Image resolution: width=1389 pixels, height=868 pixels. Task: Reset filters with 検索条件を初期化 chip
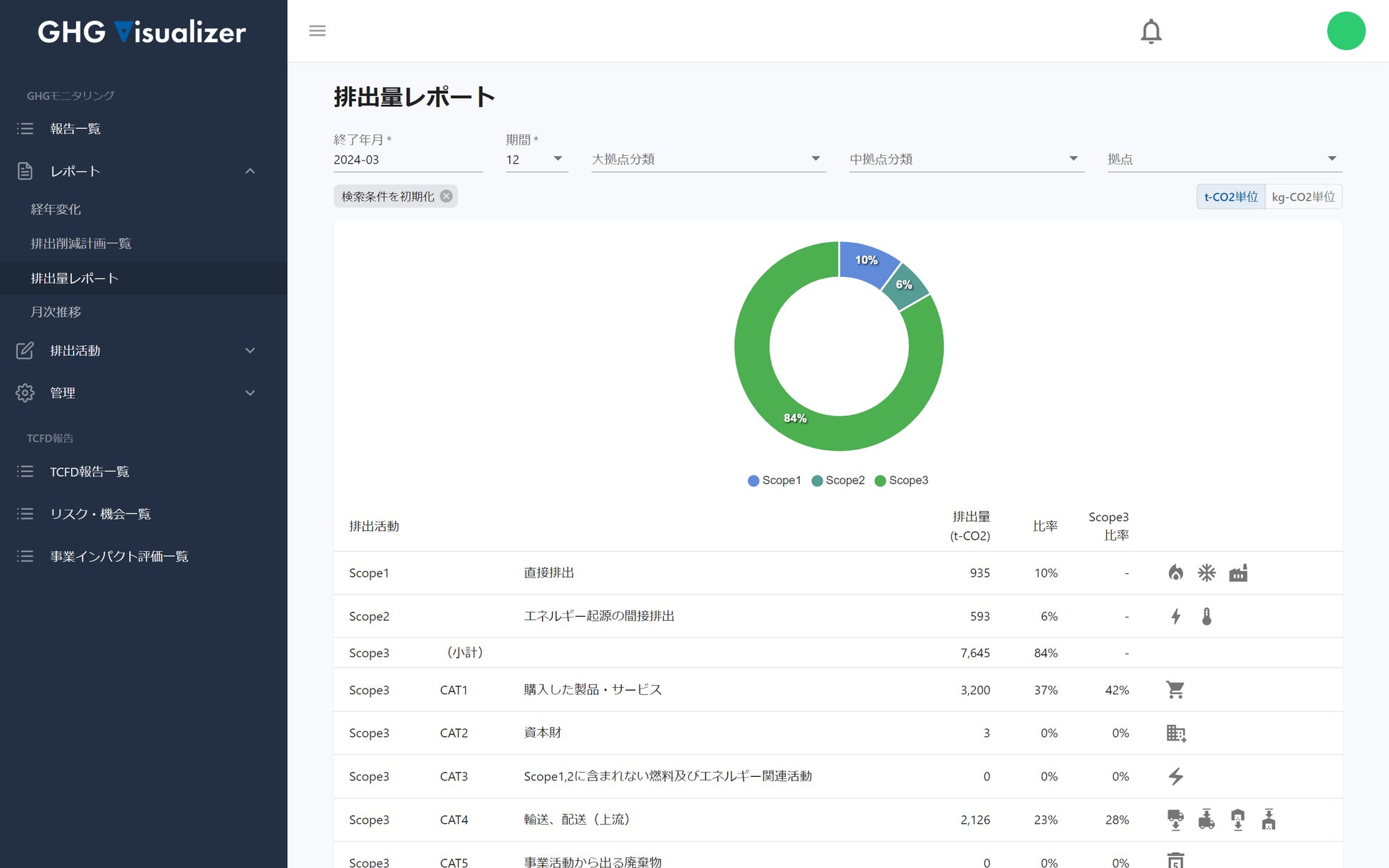point(395,197)
